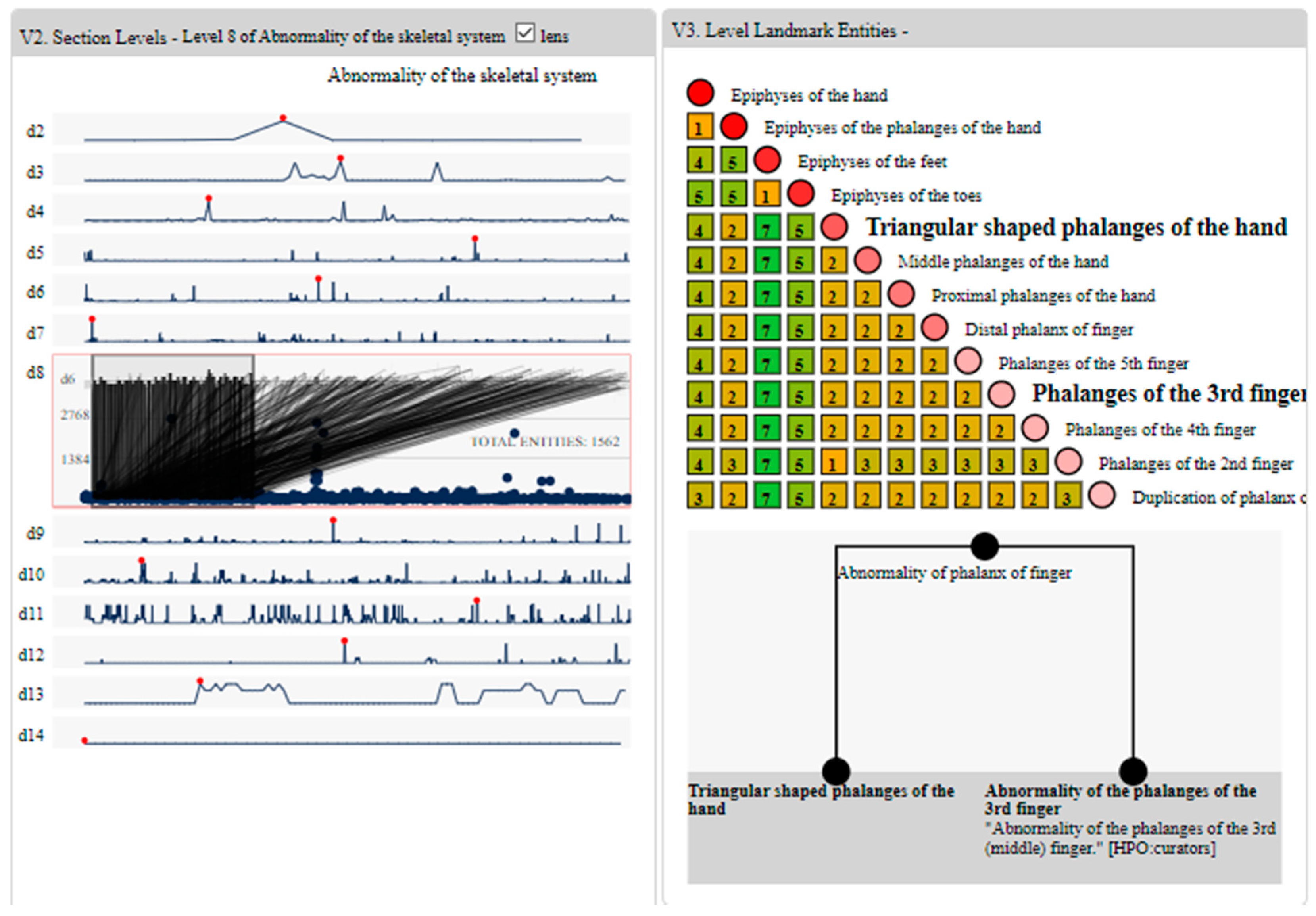Select Phalanges of the 2nd finger circle

[1068, 462]
